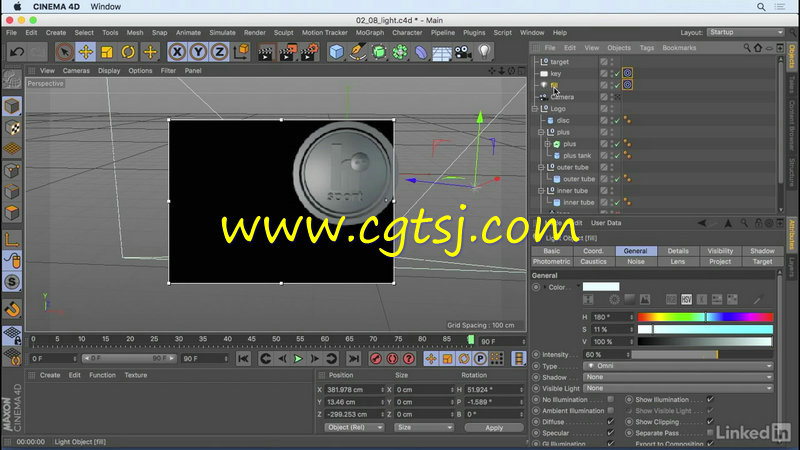
Task: Open the File menu
Action: pos(11,32)
